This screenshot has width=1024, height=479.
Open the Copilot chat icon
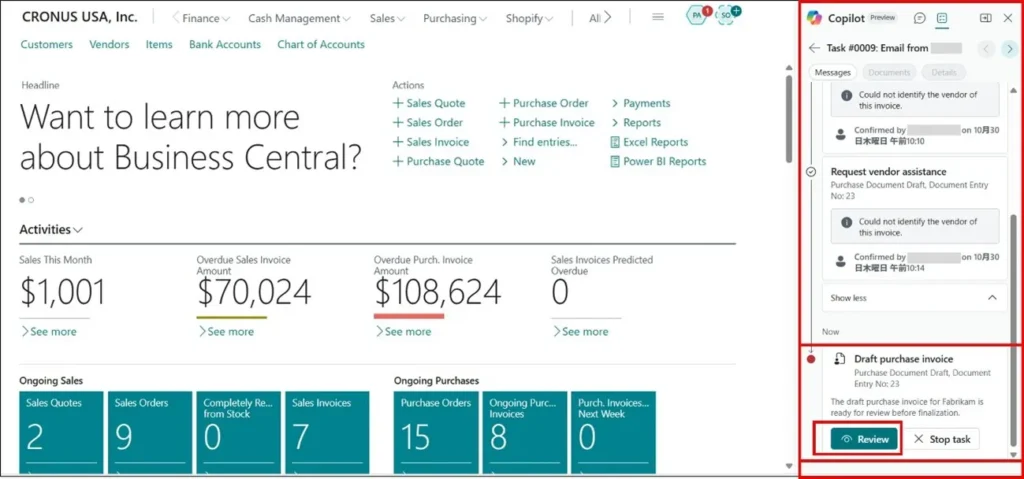pyautogui.click(x=919, y=18)
